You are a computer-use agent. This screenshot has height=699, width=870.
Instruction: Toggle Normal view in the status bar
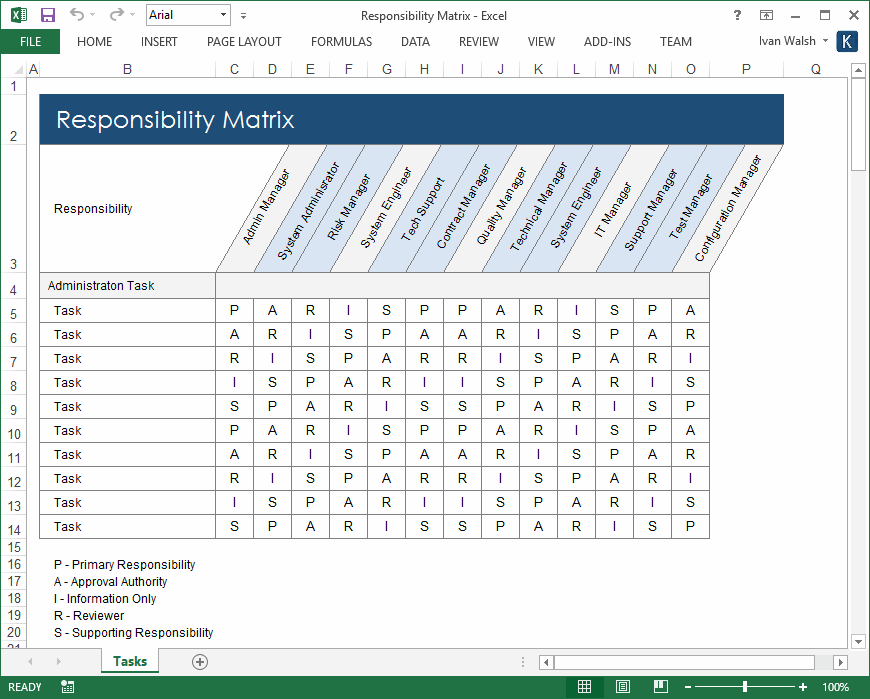[585, 687]
